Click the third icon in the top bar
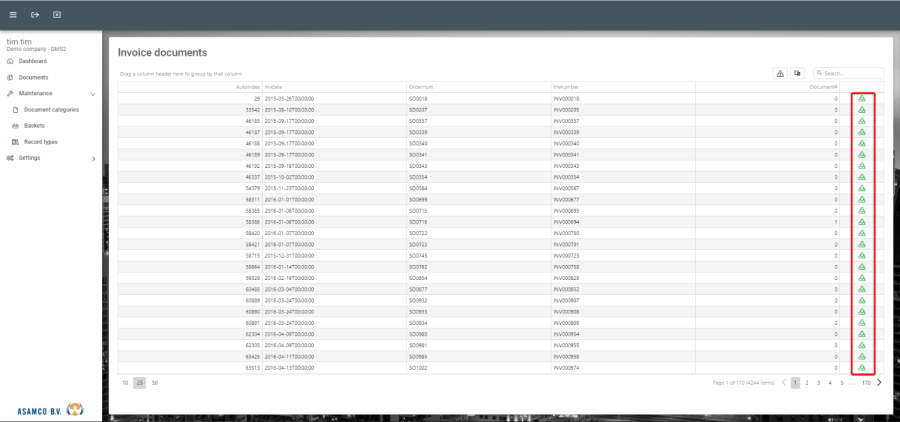 point(56,15)
